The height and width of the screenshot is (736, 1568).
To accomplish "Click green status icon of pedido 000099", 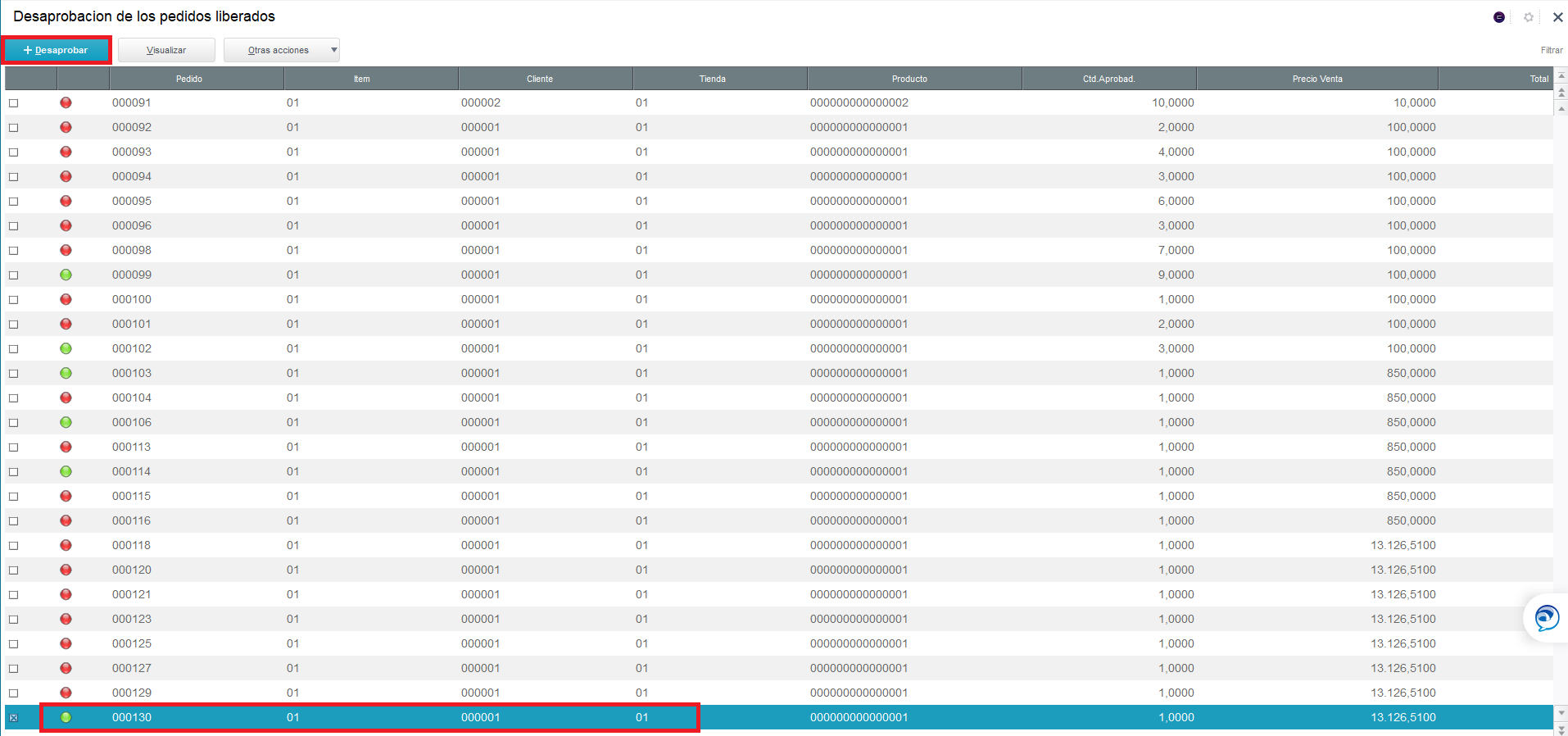I will coord(66,275).
